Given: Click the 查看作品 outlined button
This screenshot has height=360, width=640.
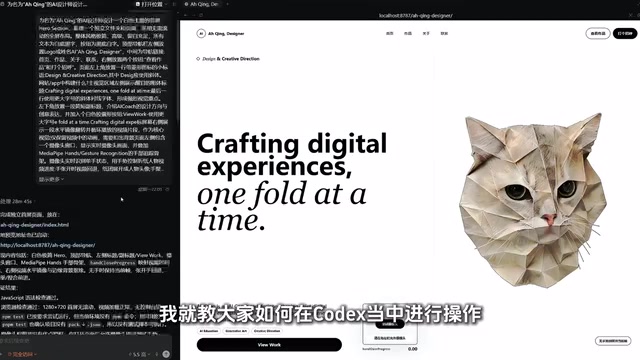Looking at the screenshot, I should [x=598, y=33].
